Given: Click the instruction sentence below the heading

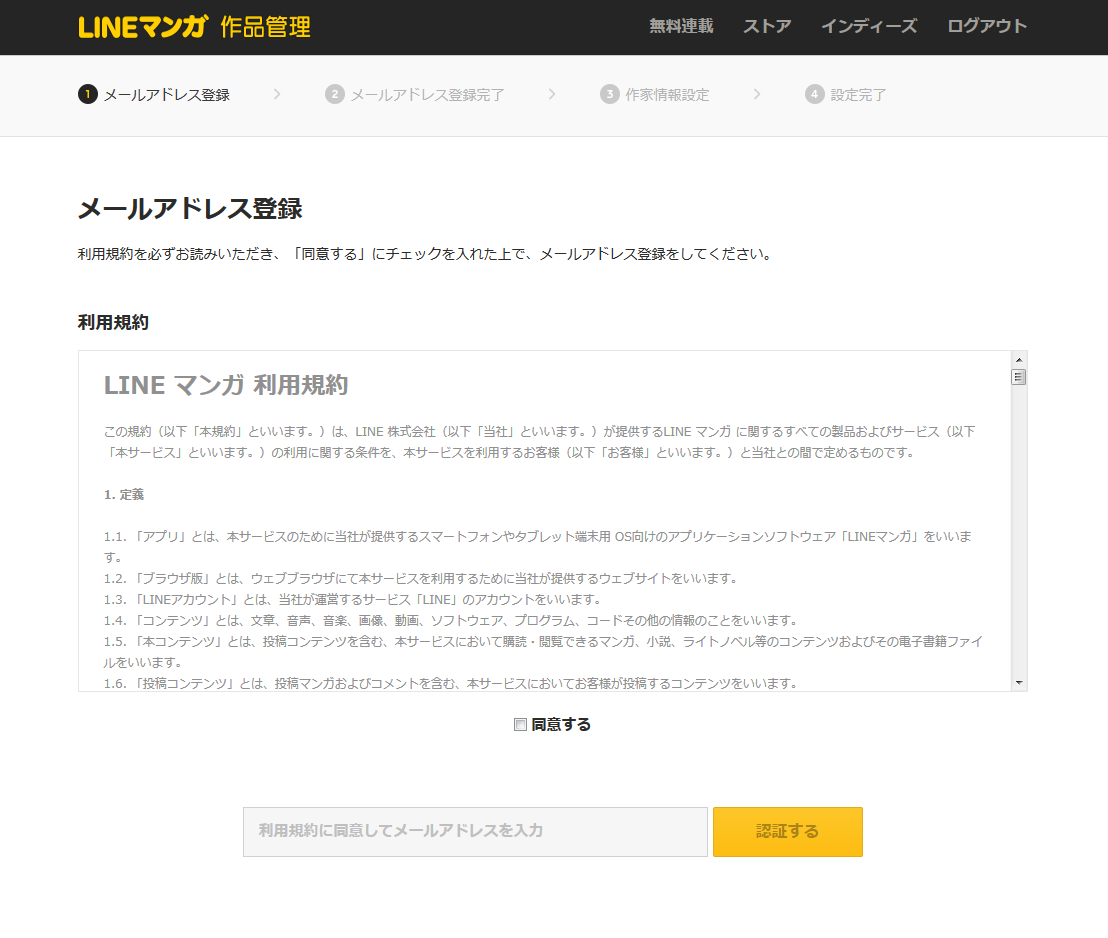Looking at the screenshot, I should tap(426, 254).
